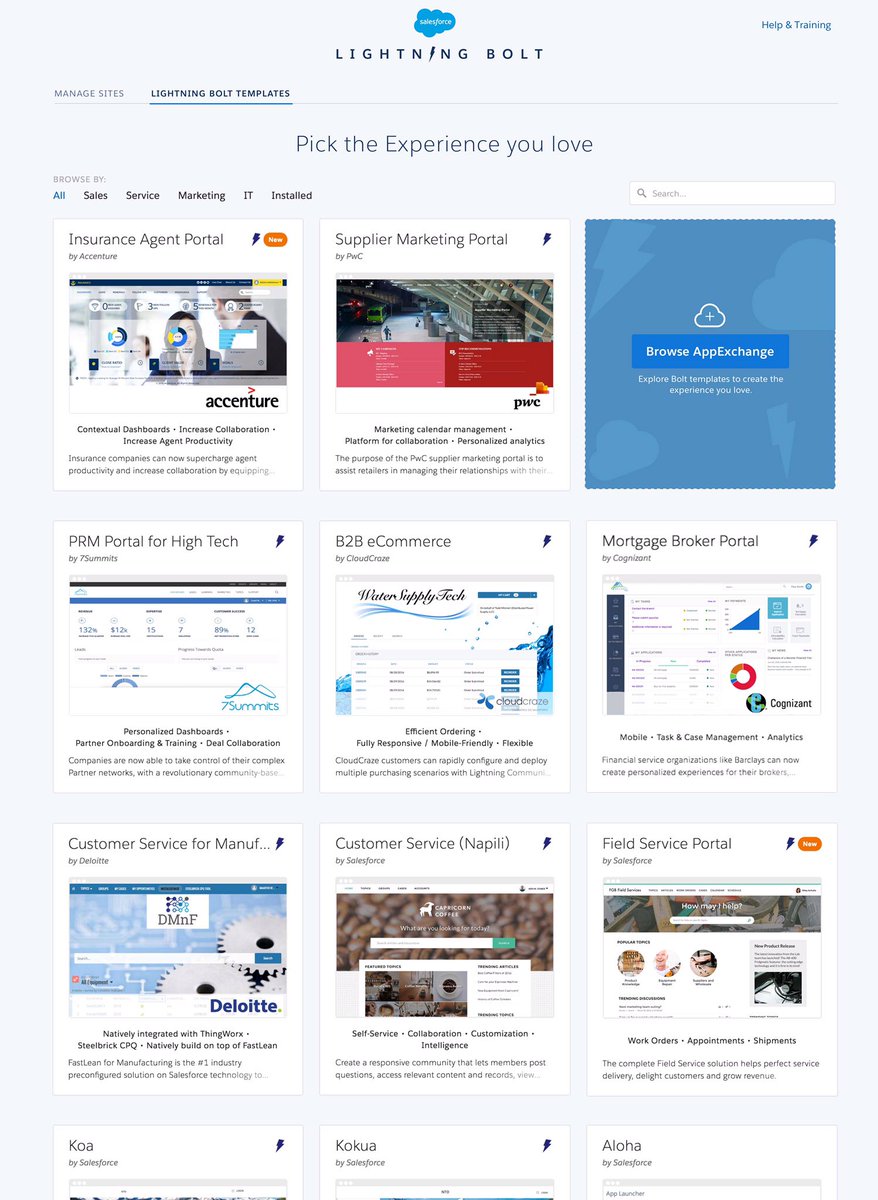This screenshot has width=878, height=1200.
Task: Click 'by CloudCraze' text
Action: [364, 559]
